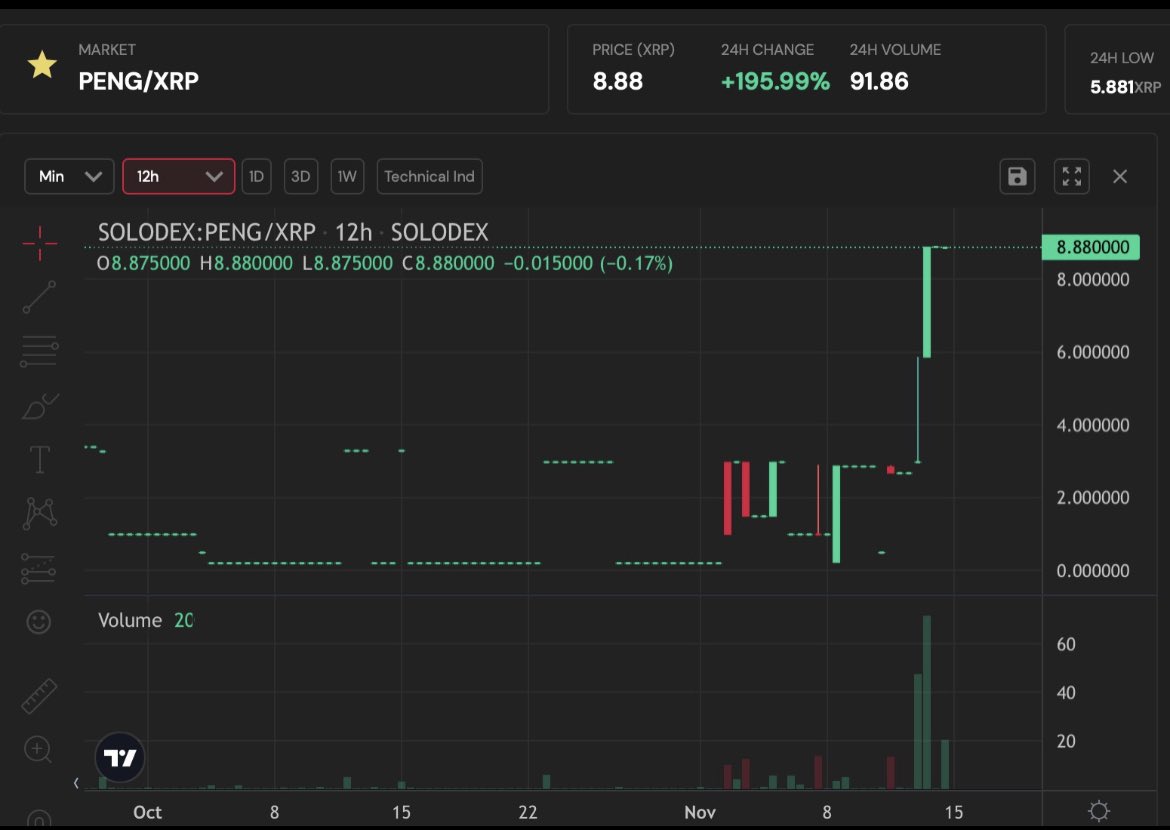This screenshot has height=830, width=1170.
Task: Select the prediction and measurement tool
Action: (38, 566)
